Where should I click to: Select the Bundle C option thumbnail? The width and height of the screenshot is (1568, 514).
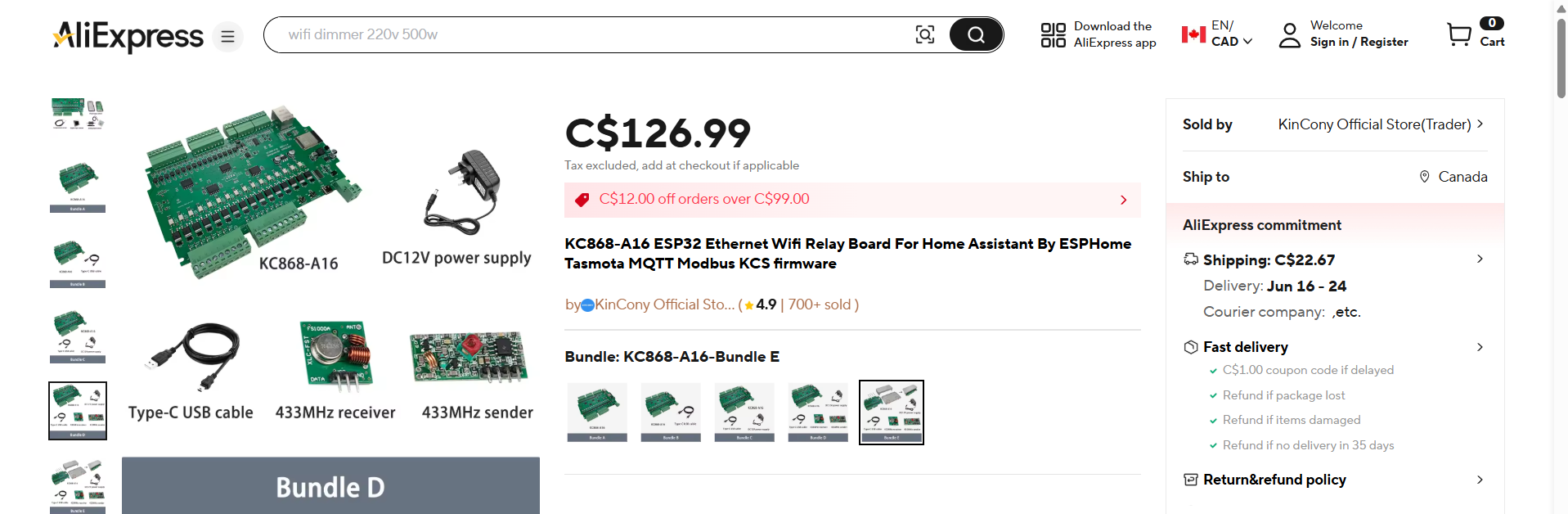tap(744, 412)
